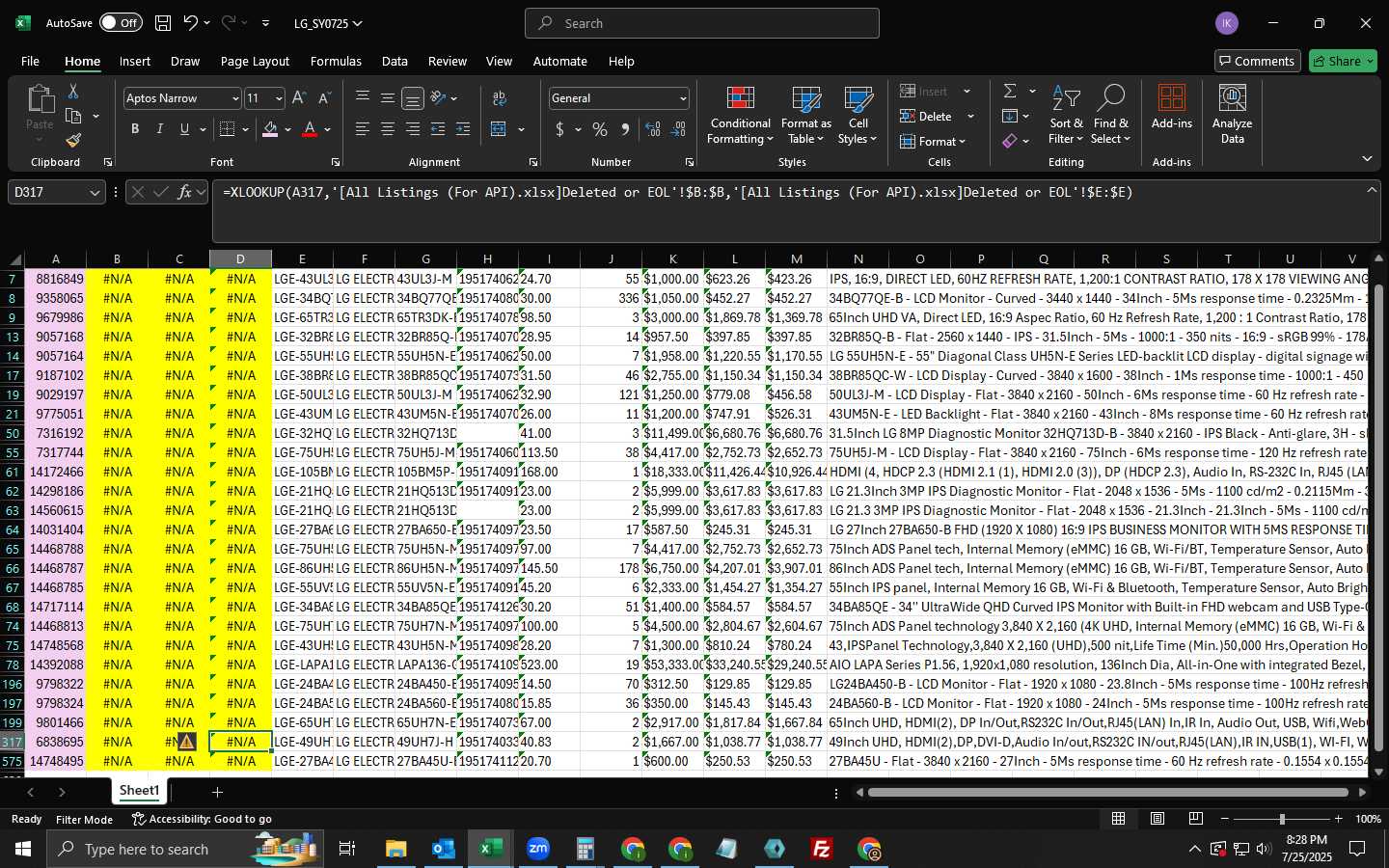This screenshot has height=868, width=1389.
Task: Toggle Bottom Align in alignment group
Action: pos(413,98)
